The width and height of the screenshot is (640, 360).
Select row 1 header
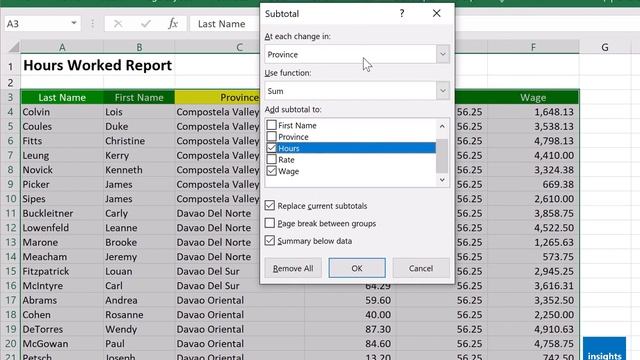[x=10, y=66]
